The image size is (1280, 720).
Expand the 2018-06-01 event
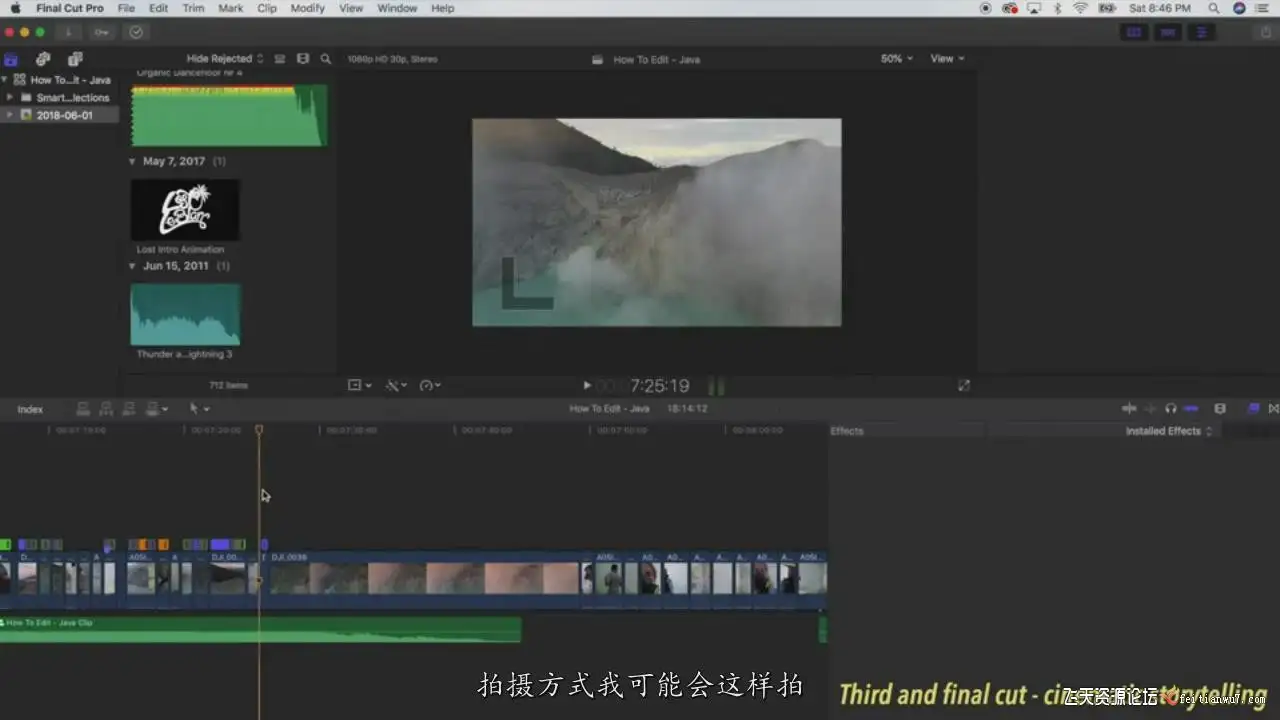(x=10, y=115)
